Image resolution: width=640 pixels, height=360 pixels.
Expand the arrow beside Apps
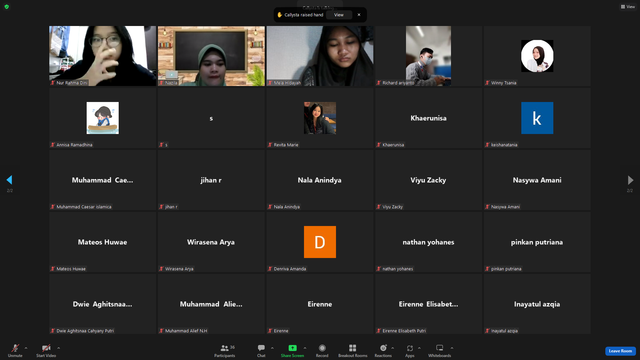[x=419, y=348]
